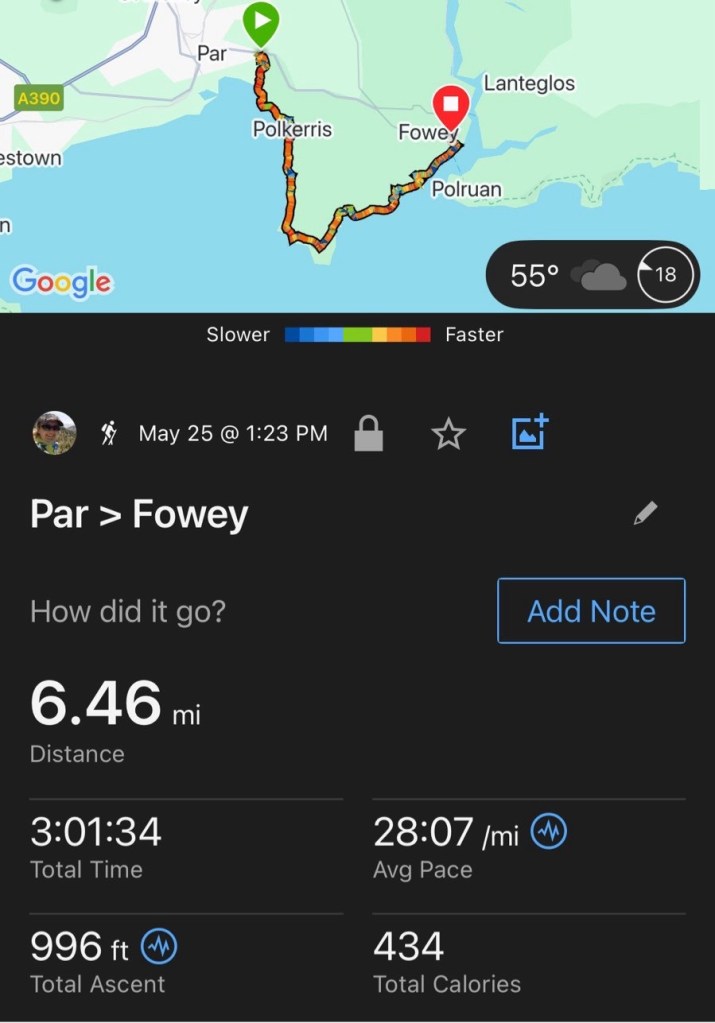Click the Google logo on map

[62, 282]
